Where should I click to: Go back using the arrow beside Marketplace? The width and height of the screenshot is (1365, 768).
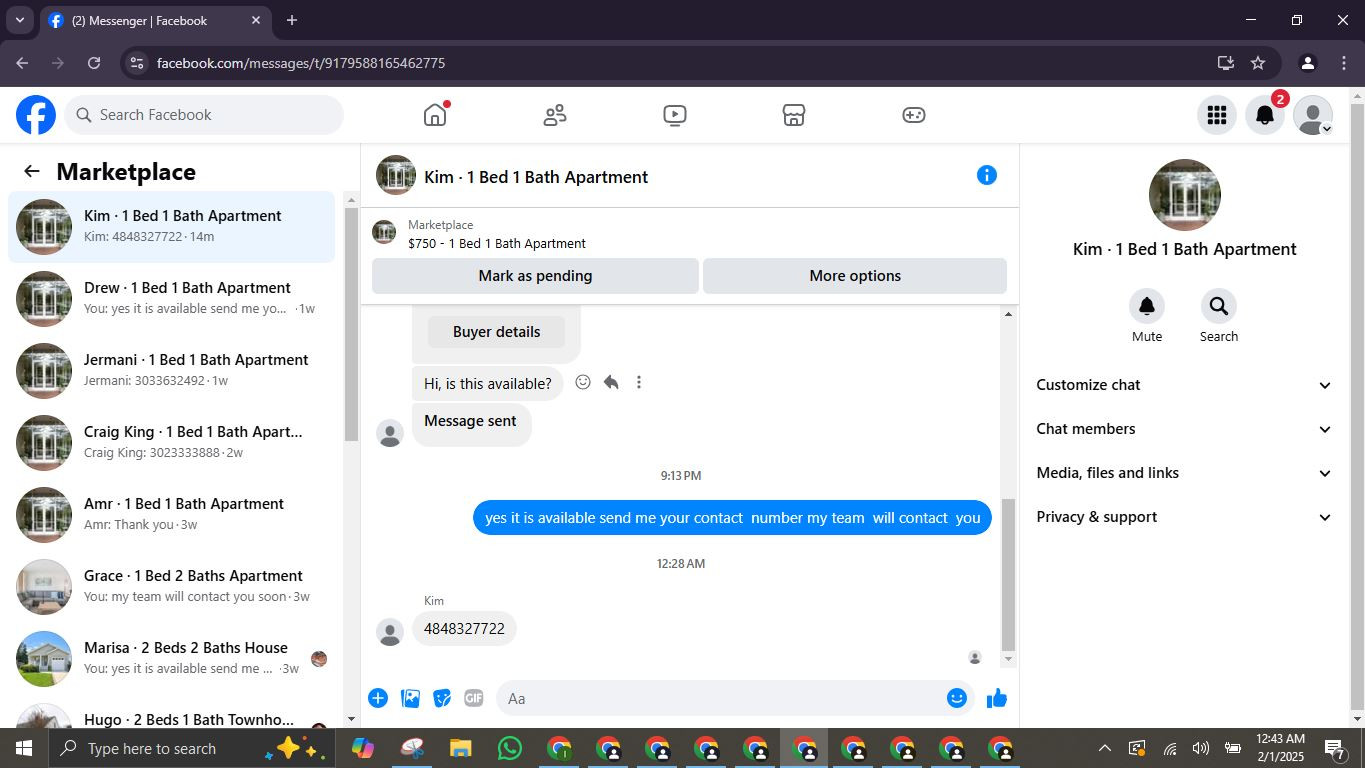32,172
